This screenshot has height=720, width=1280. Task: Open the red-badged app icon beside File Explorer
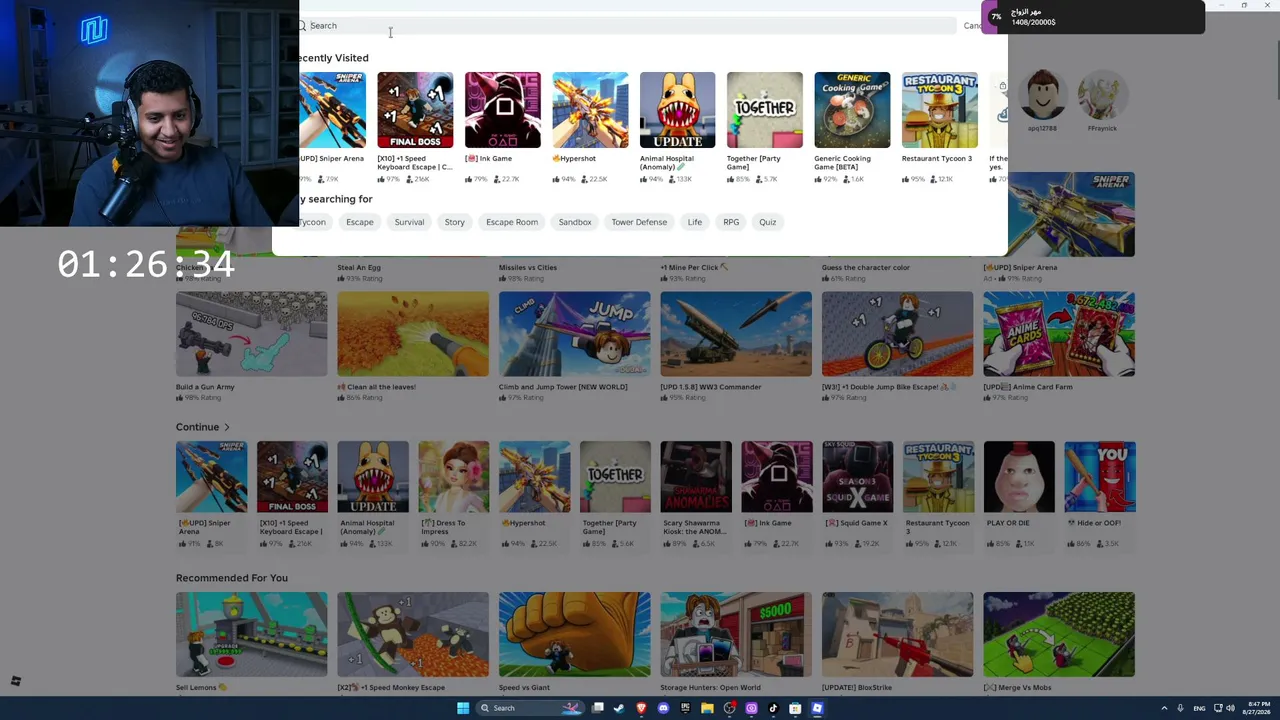click(729, 708)
